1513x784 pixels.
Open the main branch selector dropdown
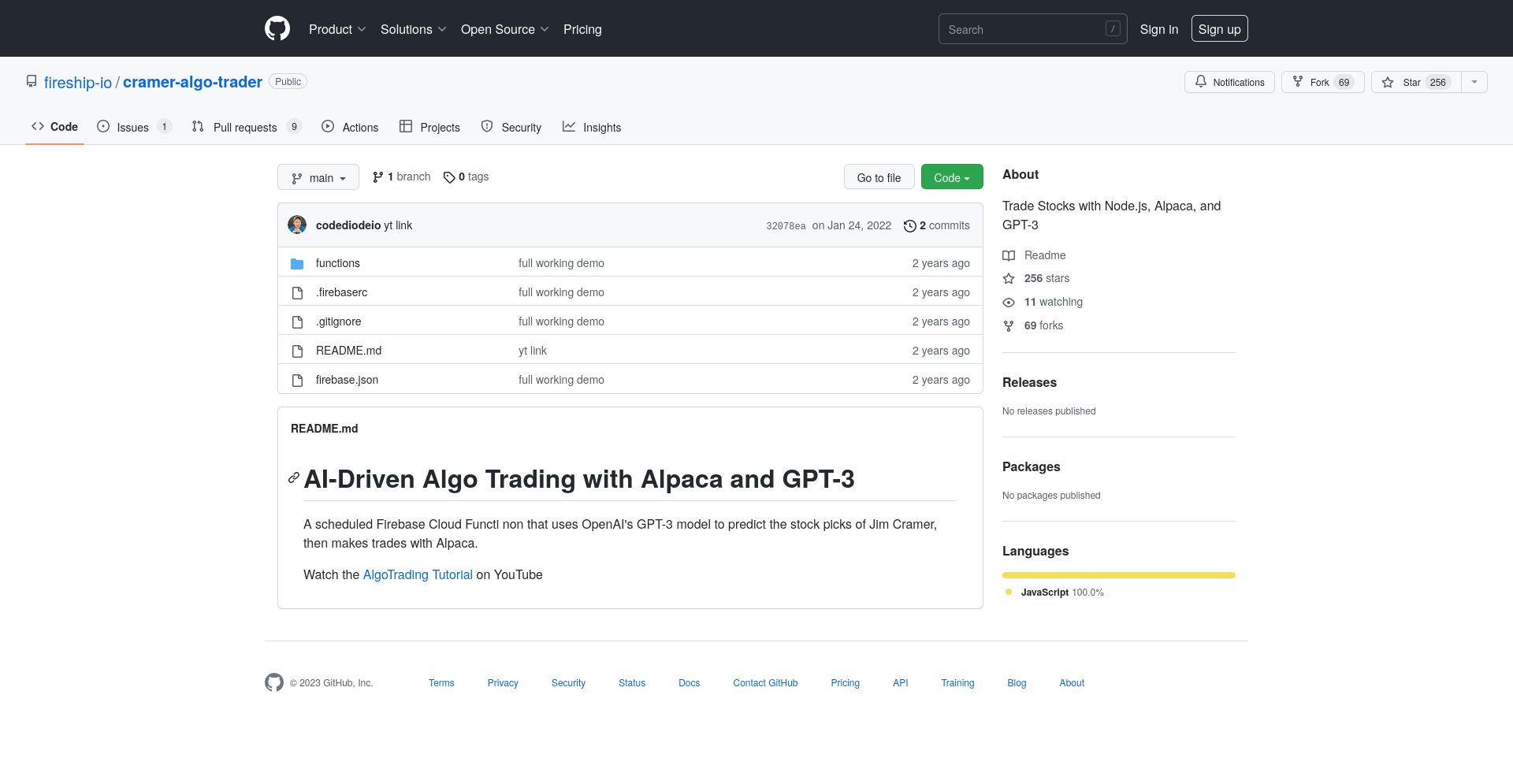pos(318,177)
